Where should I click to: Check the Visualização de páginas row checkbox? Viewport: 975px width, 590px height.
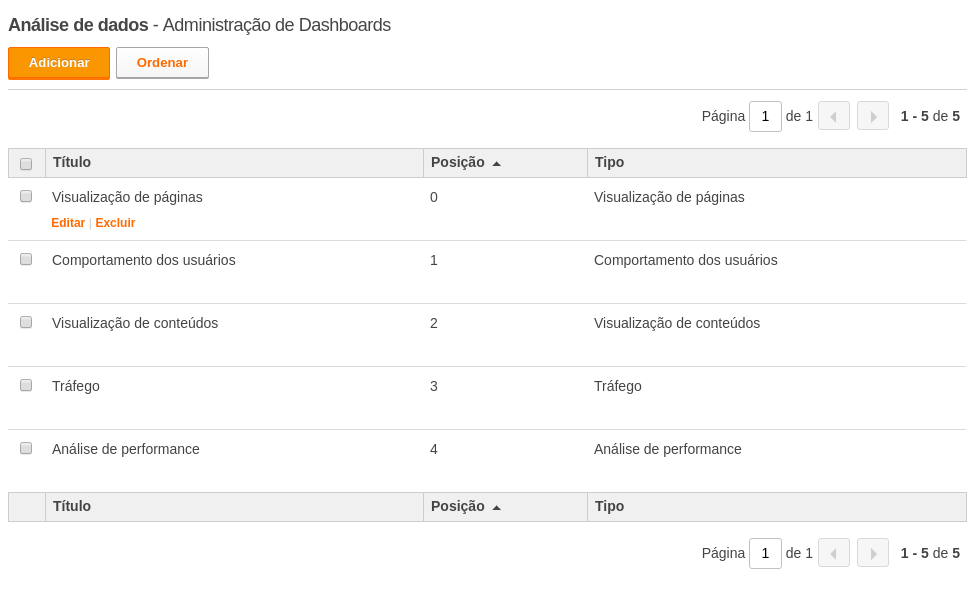26,196
